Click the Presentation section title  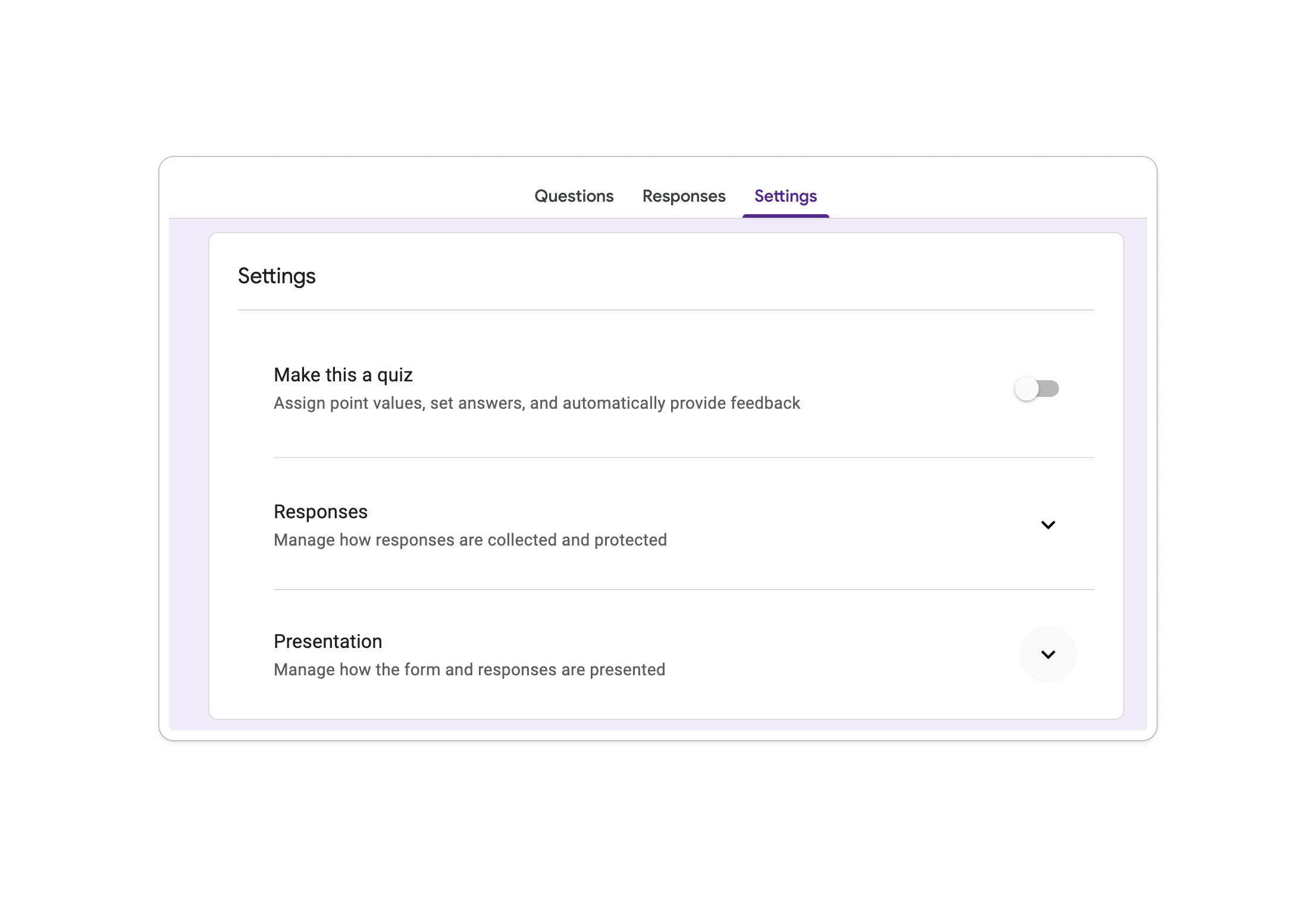tap(328, 641)
